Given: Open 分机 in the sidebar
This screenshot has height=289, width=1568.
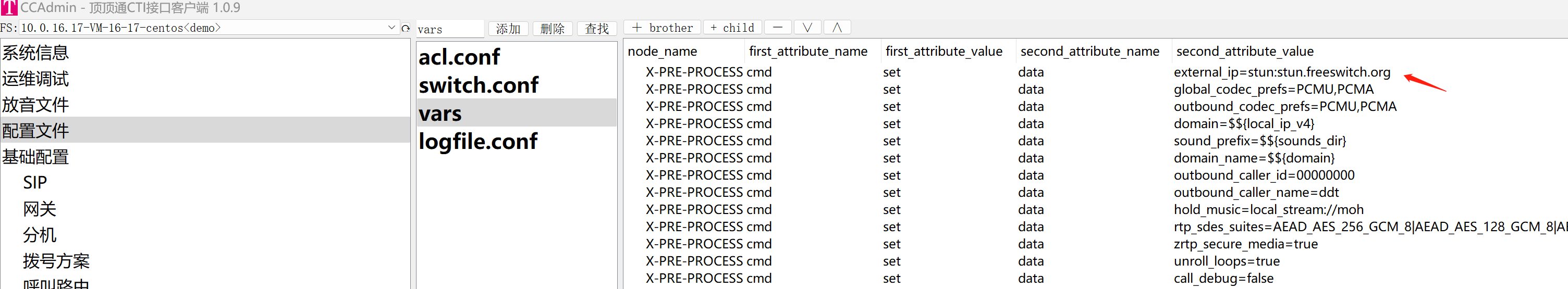Looking at the screenshot, I should (40, 235).
